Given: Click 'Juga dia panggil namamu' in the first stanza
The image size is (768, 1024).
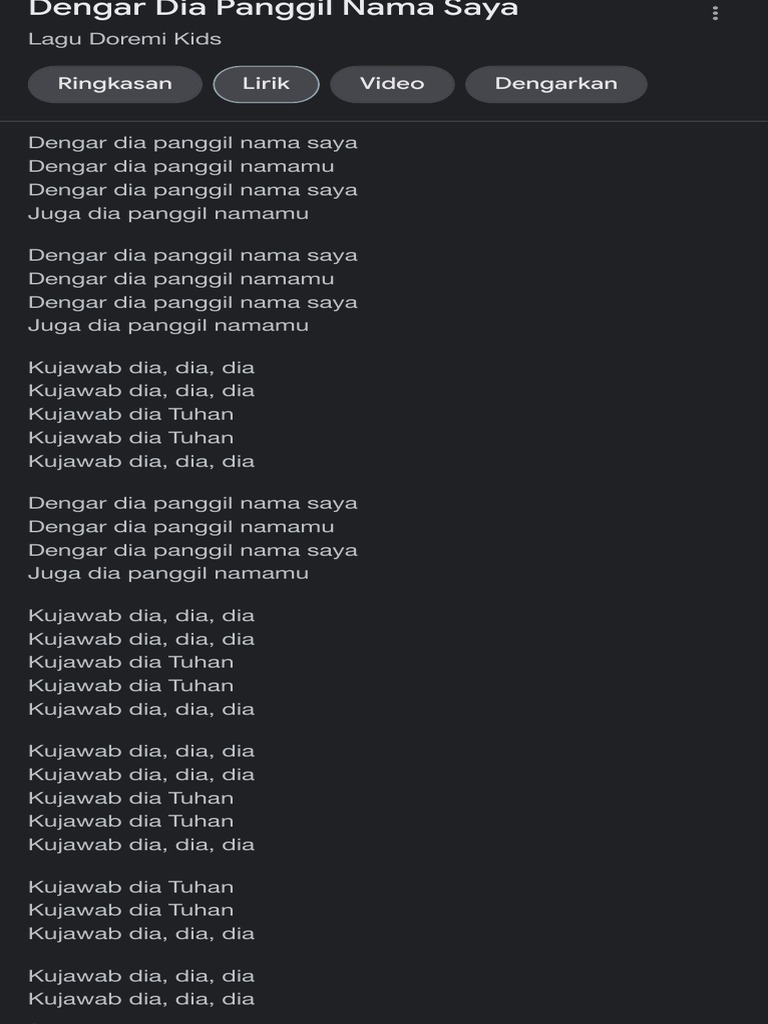Looking at the screenshot, I should [x=168, y=213].
